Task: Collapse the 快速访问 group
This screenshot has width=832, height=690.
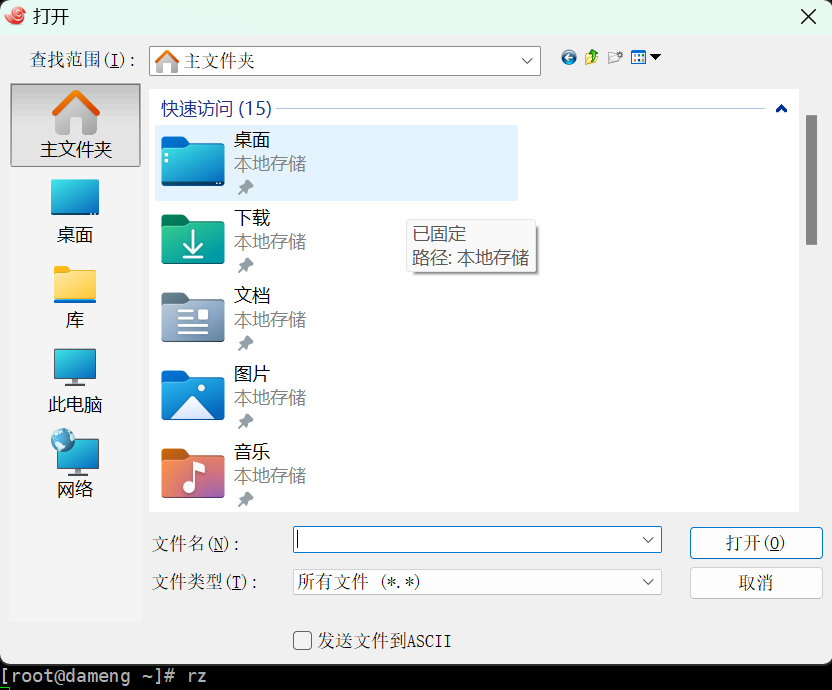Action: tap(781, 109)
